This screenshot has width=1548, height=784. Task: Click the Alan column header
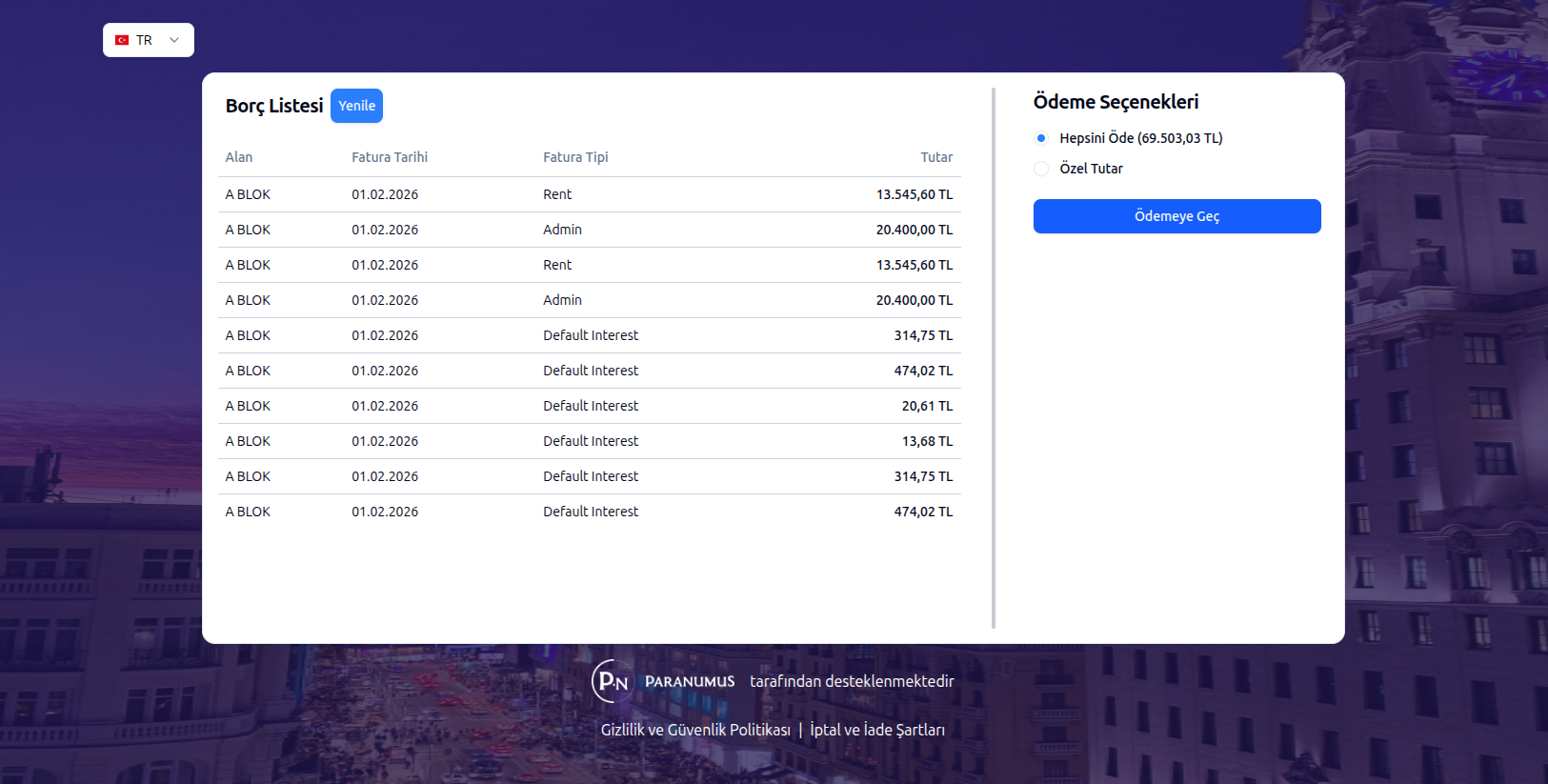pyautogui.click(x=239, y=157)
